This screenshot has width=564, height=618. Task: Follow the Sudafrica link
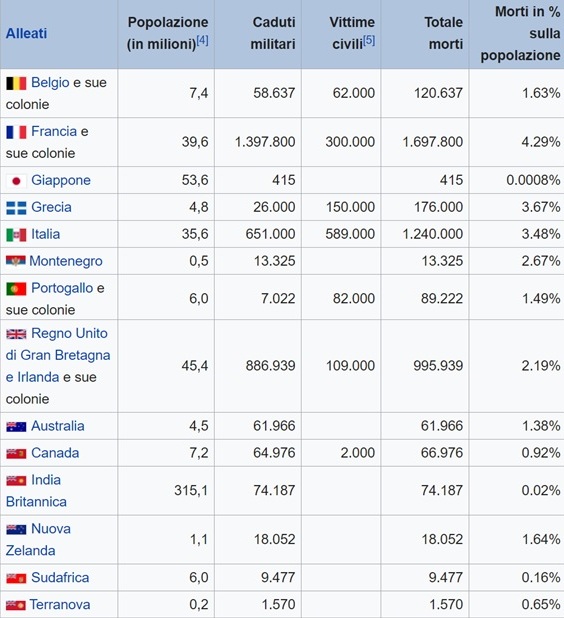[60, 577]
